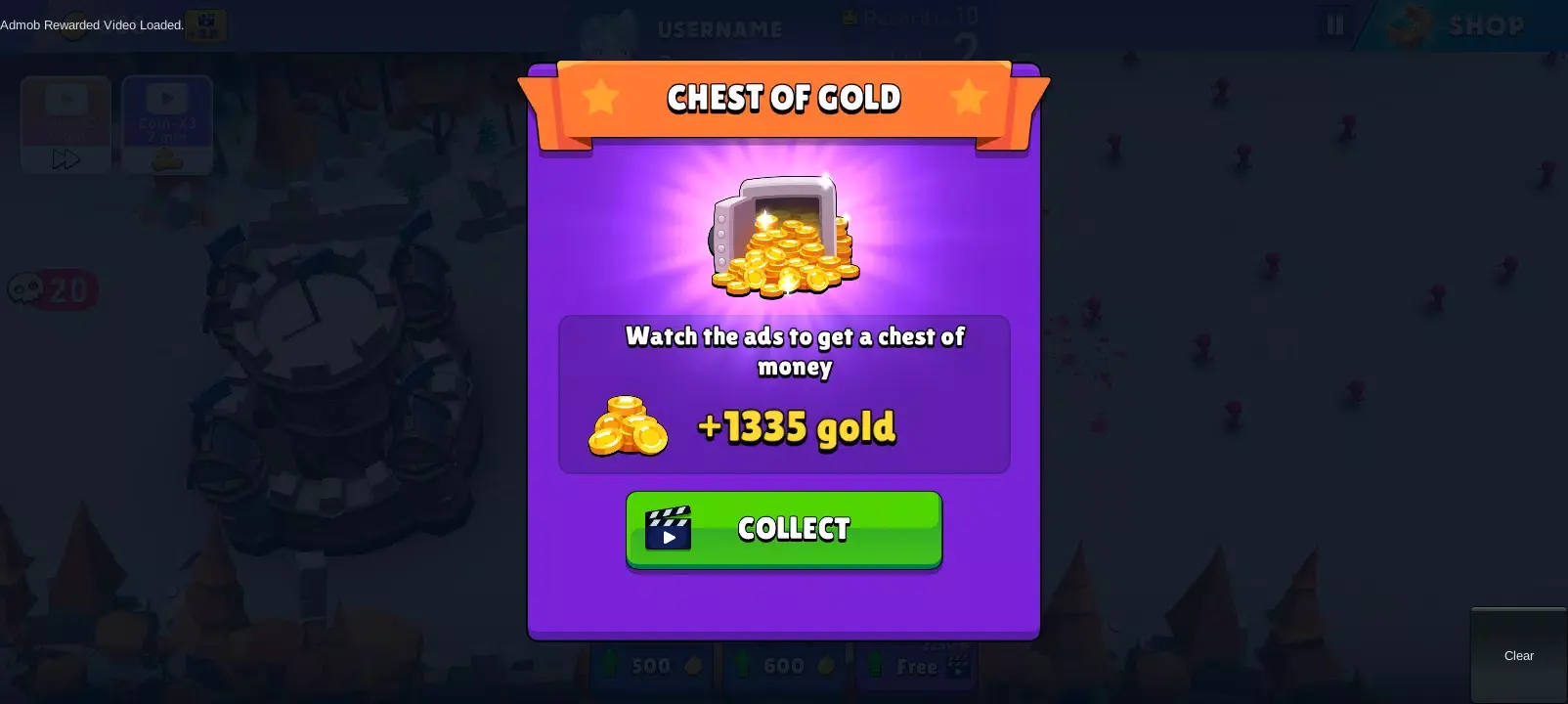Click the Clear button
The width and height of the screenshot is (1568, 704).
pos(1519,655)
